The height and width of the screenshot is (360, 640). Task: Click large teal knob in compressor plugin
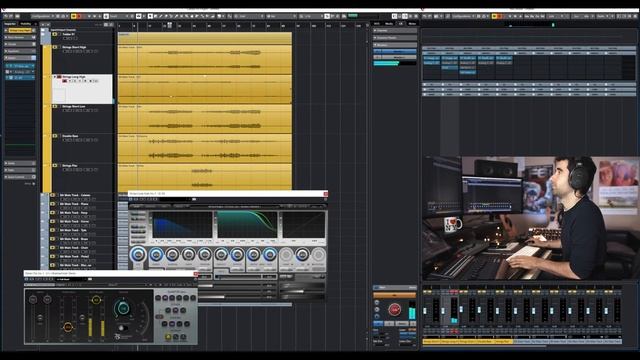pyautogui.click(x=124, y=308)
